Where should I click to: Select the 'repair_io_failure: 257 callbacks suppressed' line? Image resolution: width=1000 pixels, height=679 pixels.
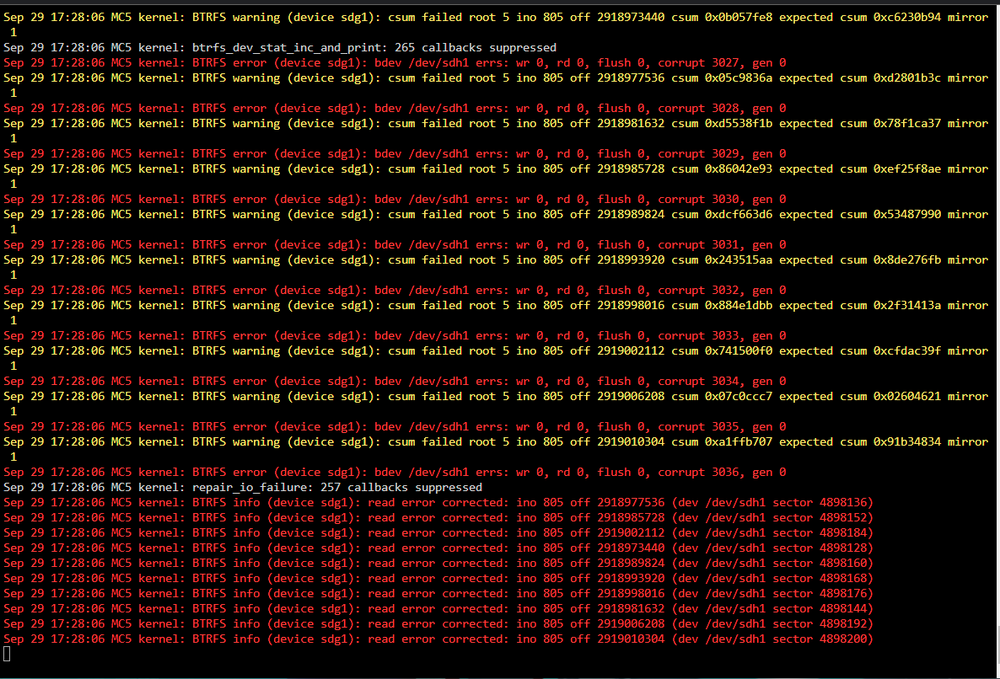click(x=243, y=487)
